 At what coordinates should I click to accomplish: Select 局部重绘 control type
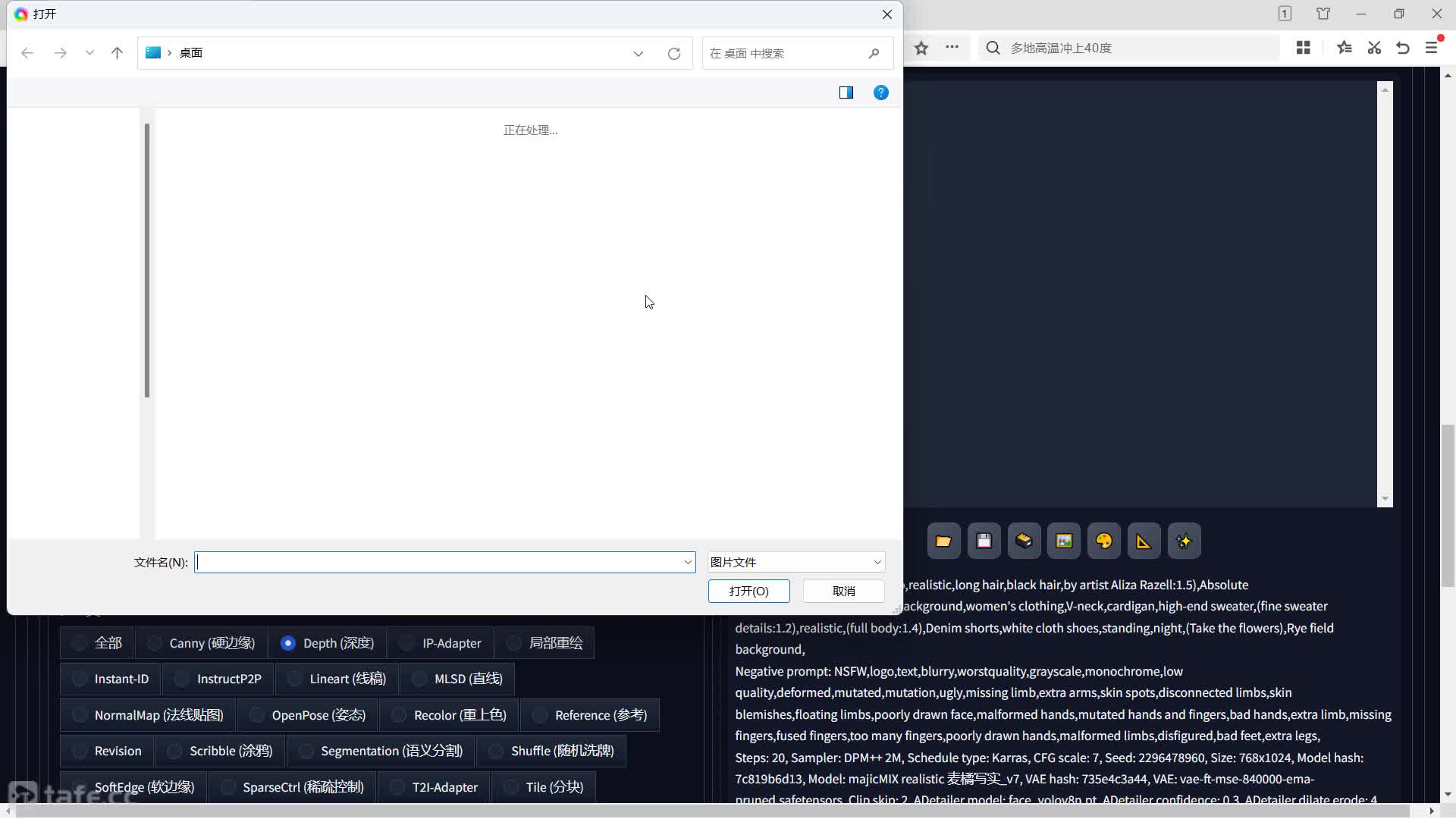click(x=544, y=643)
